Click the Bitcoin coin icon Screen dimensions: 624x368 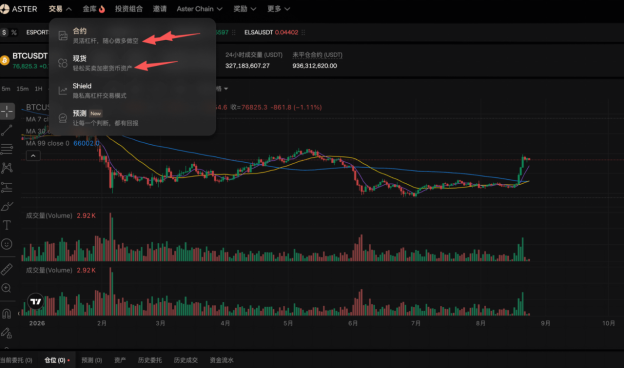(x=4, y=60)
